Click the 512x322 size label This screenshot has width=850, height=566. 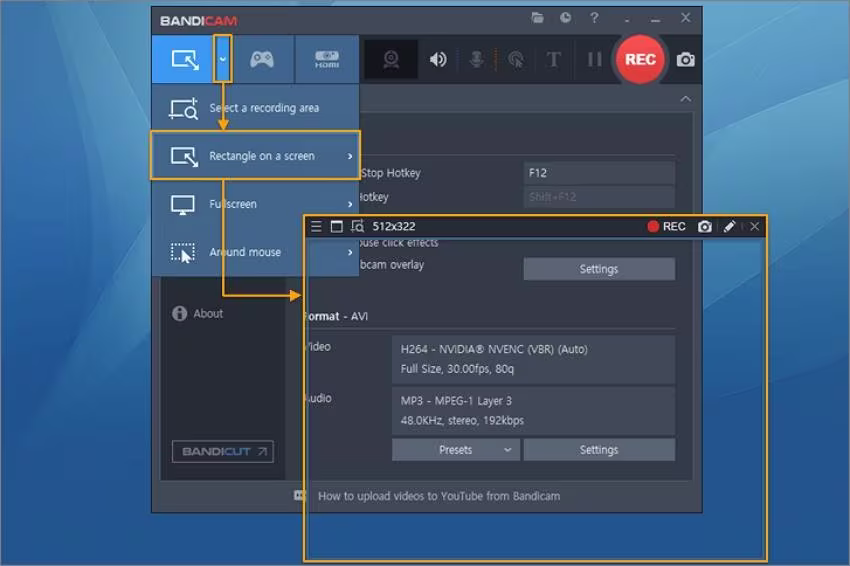tap(394, 227)
